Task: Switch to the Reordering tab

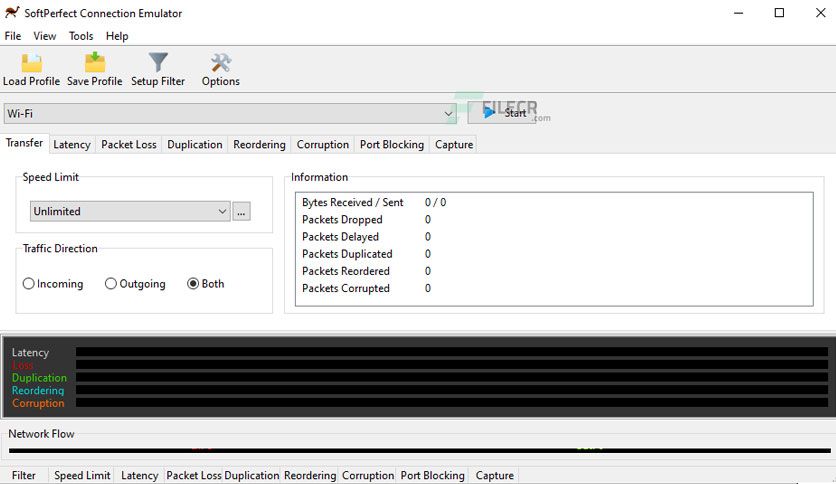Action: click(260, 144)
